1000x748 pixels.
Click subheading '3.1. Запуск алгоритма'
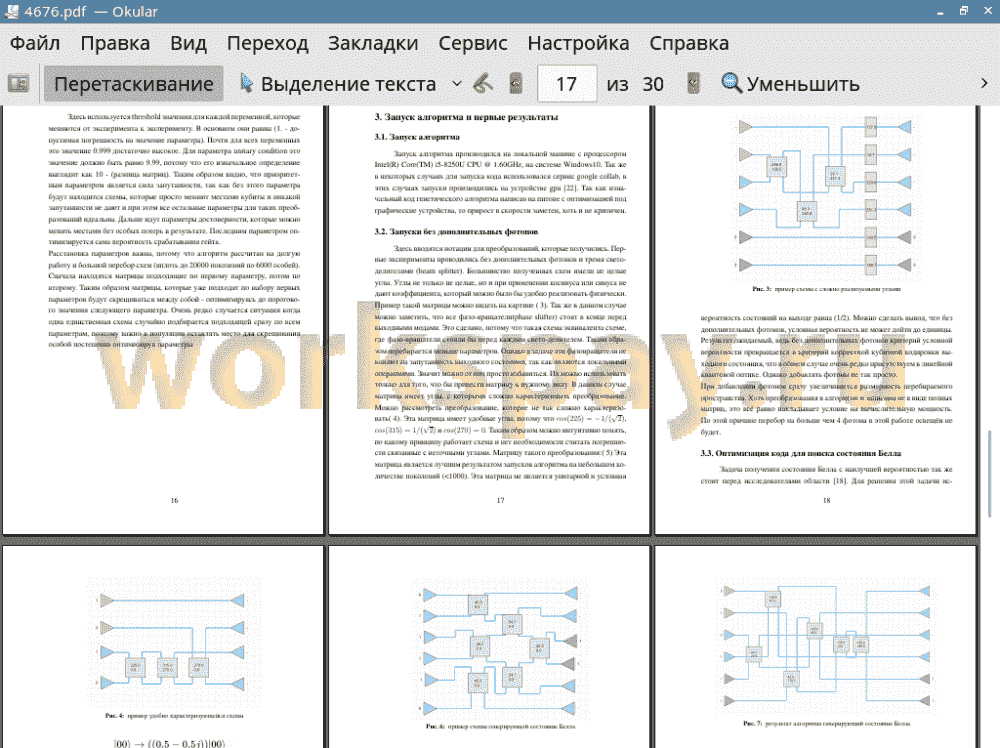[x=417, y=136]
